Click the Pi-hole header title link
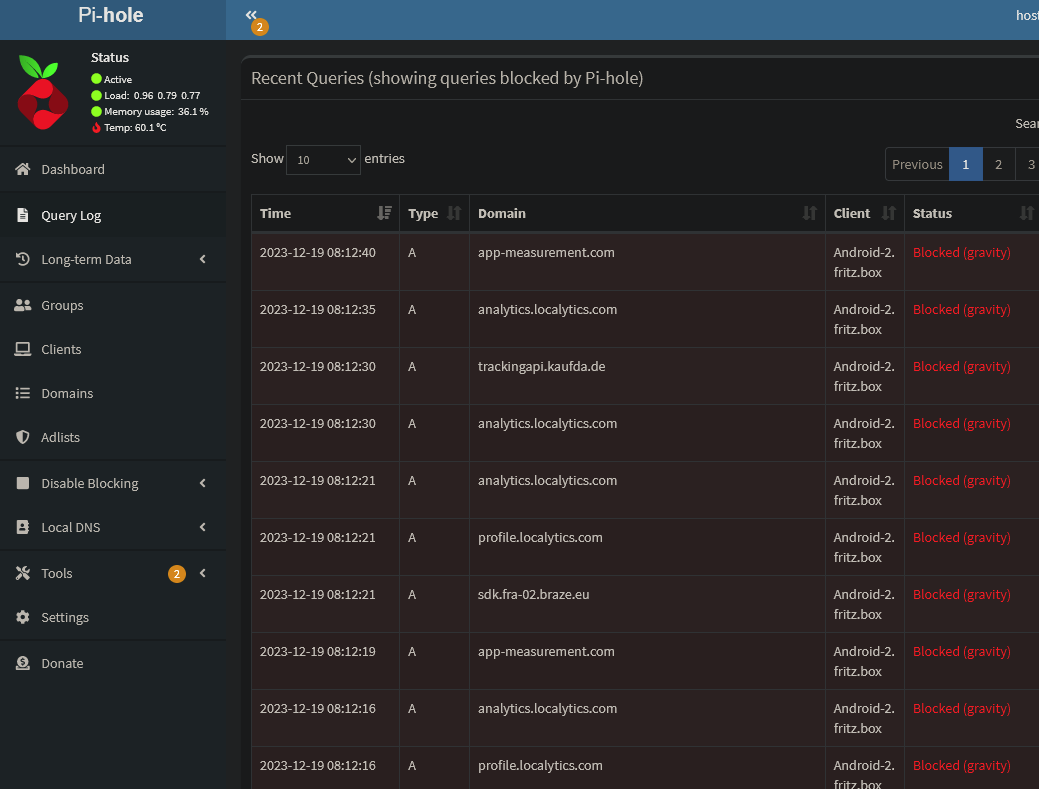Image resolution: width=1039 pixels, height=789 pixels. [111, 15]
